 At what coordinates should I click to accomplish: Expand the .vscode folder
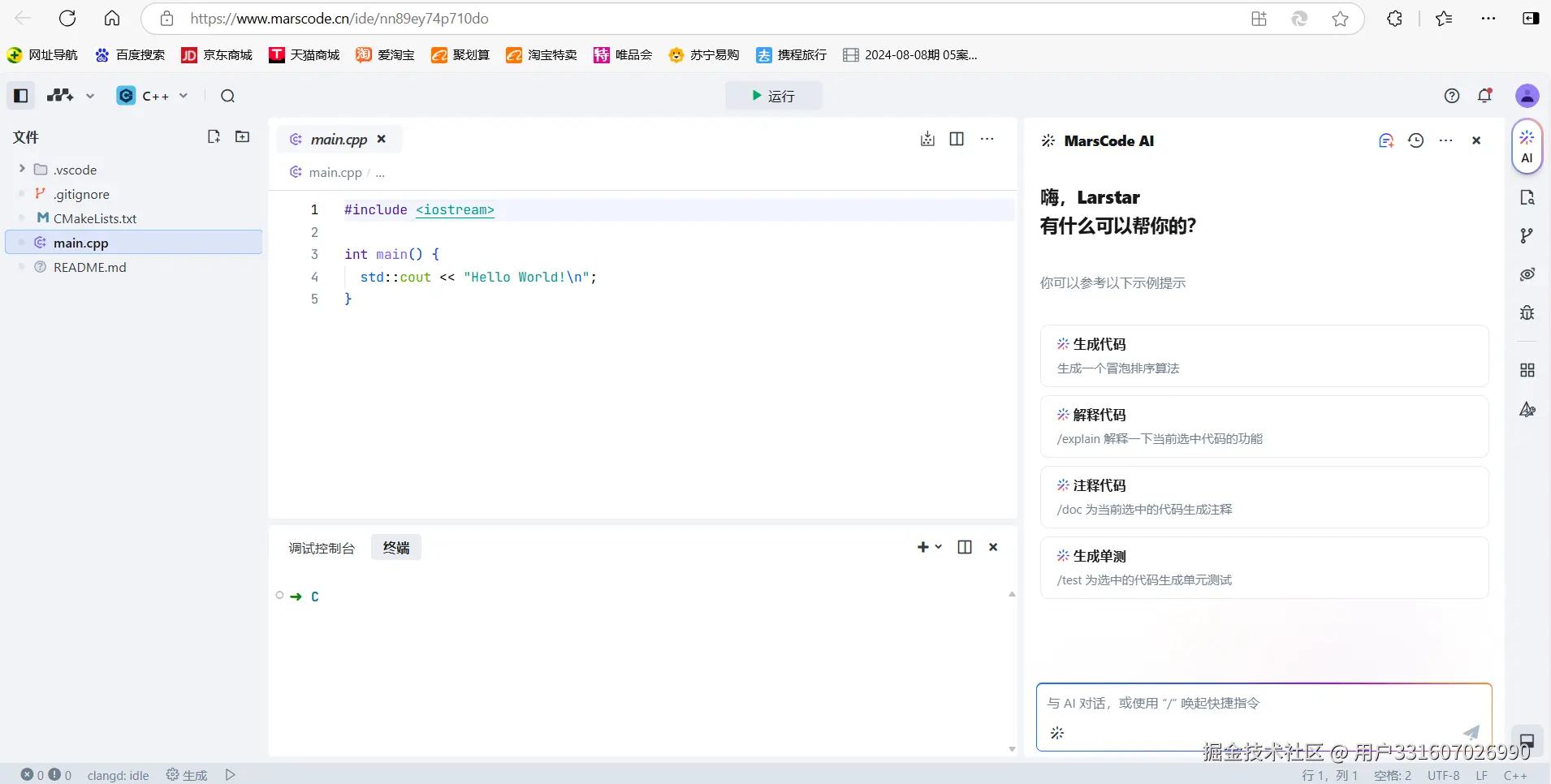pyautogui.click(x=22, y=169)
